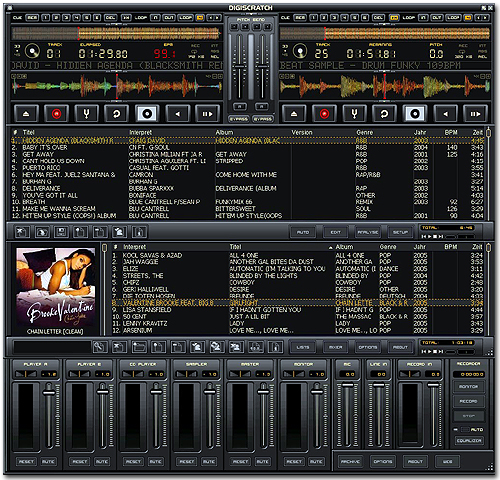The image size is (500, 480).
Task: Click the right deck's circular arrow button
Action: point(384,114)
